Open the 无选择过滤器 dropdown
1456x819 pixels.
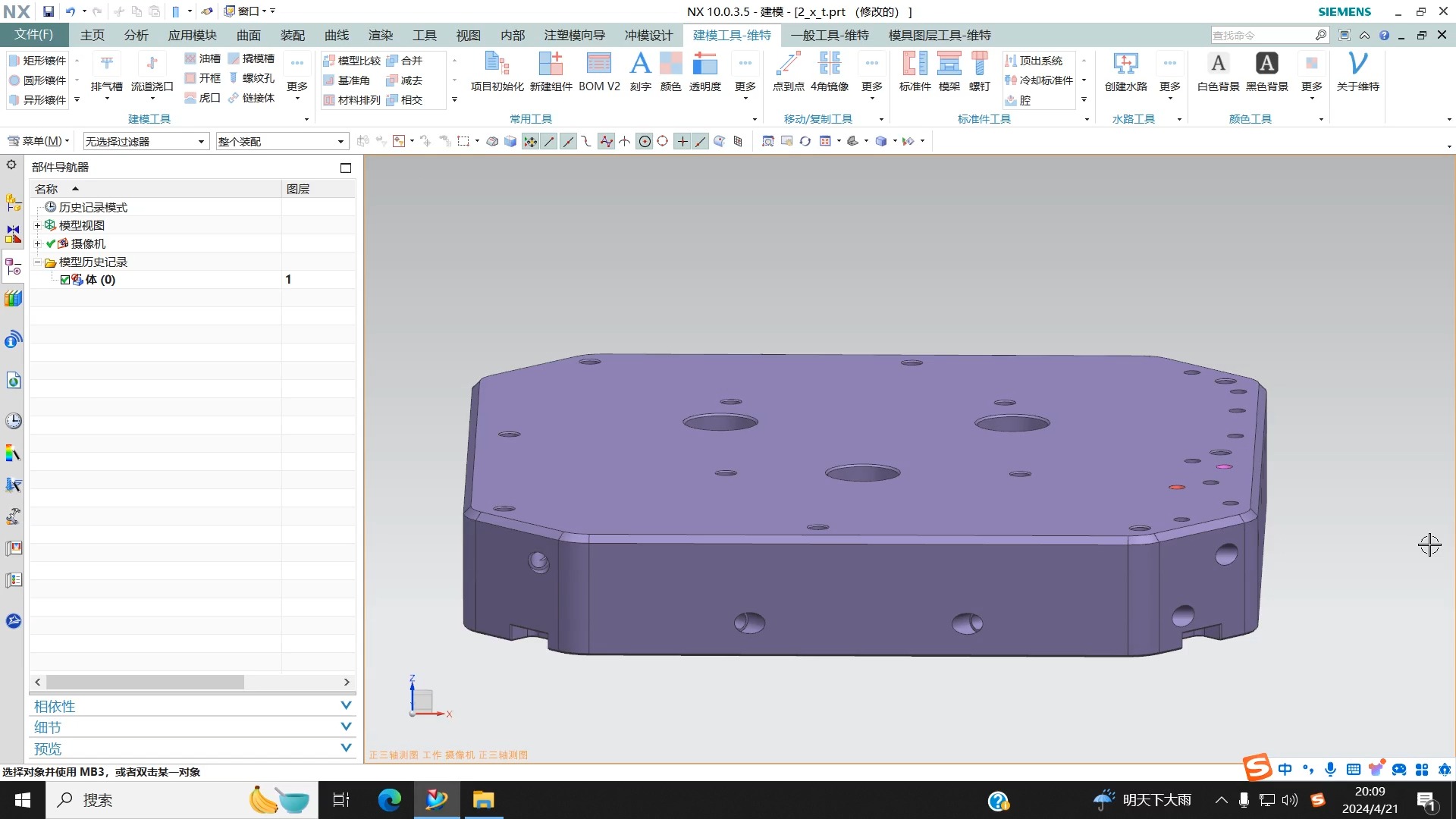point(146,142)
